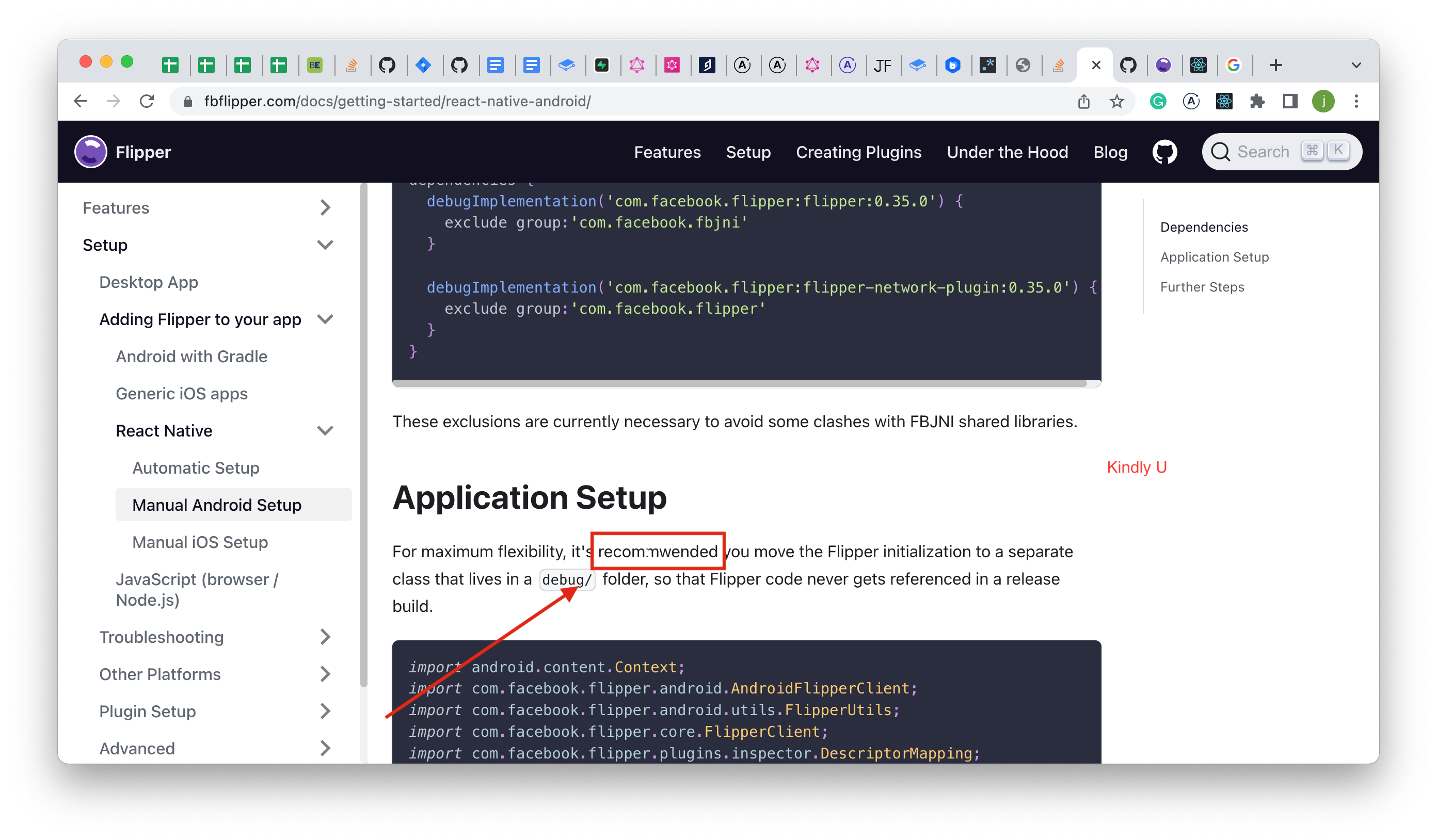Click the code block horizontal scrollbar
1437x840 pixels.
739,383
